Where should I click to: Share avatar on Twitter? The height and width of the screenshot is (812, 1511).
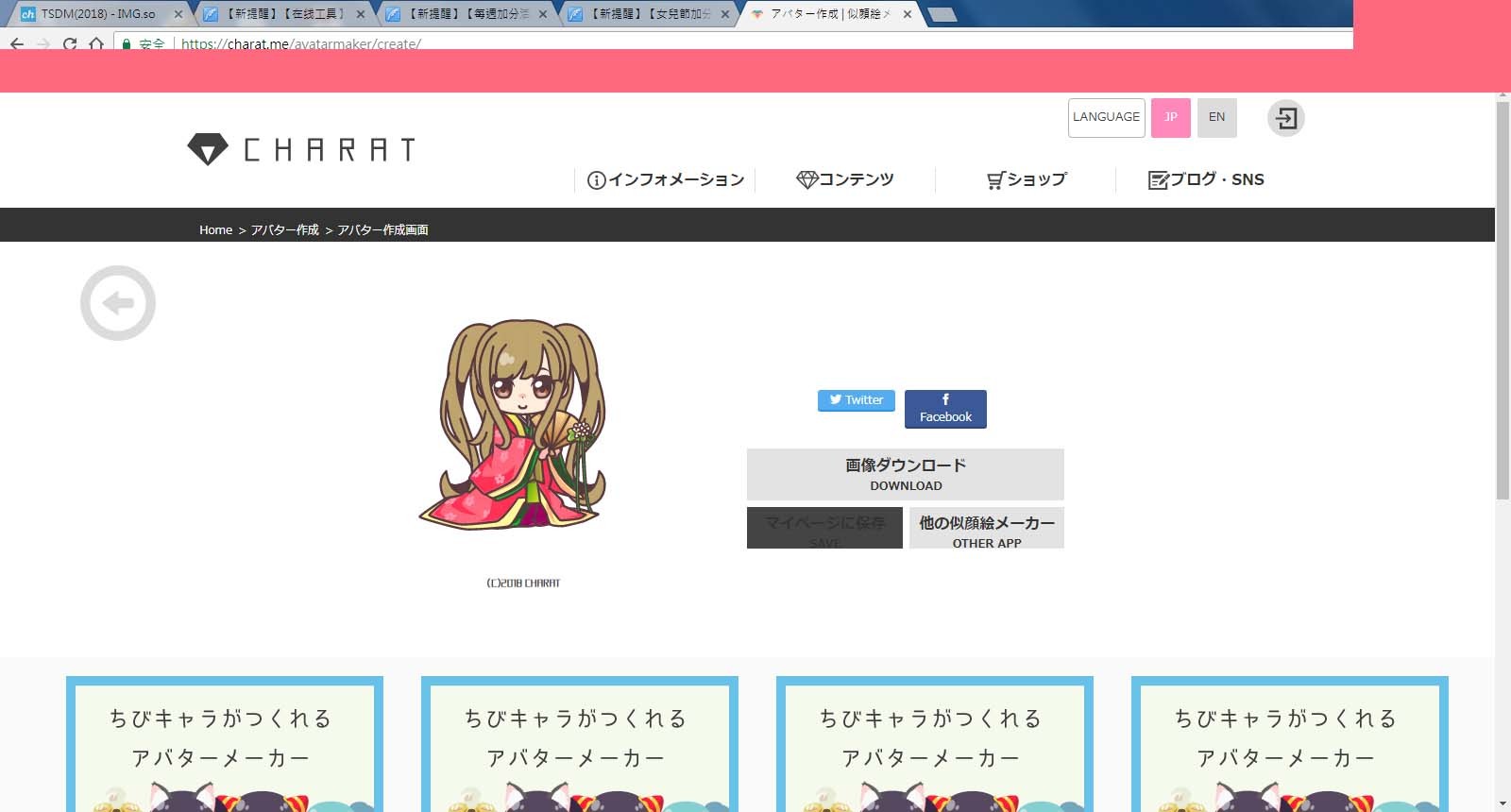tap(856, 400)
